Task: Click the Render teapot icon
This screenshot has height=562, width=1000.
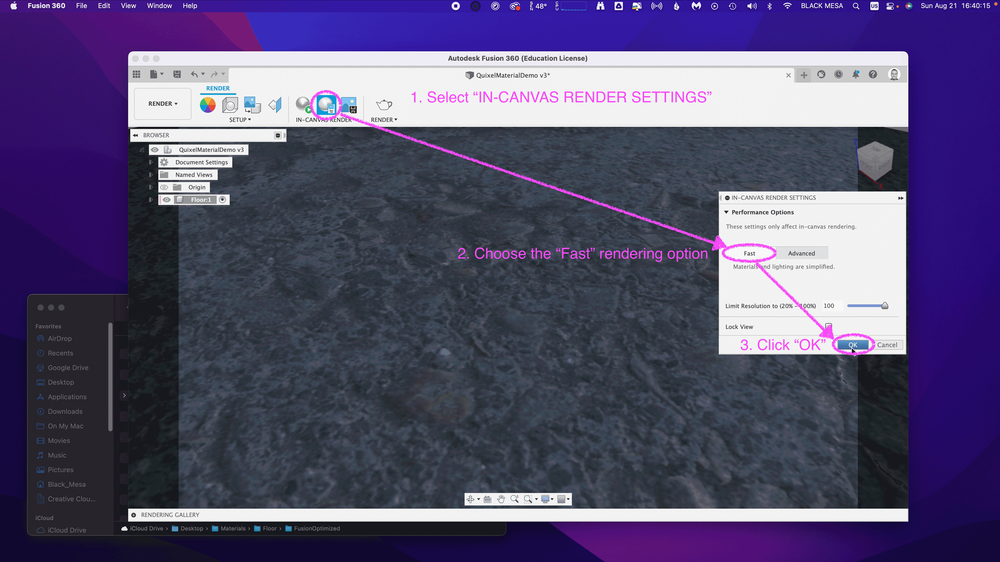Action: [384, 105]
